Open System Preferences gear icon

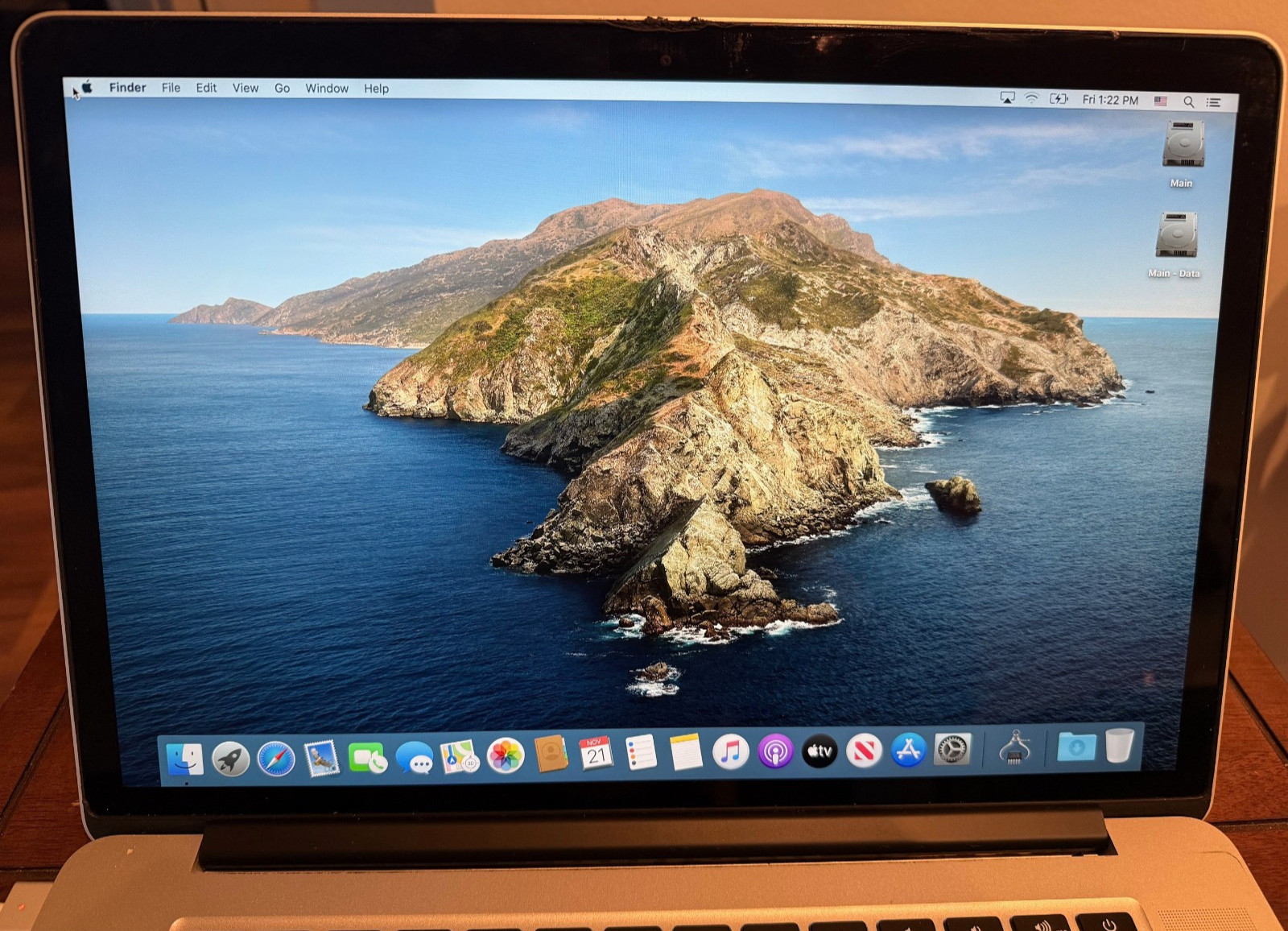[x=952, y=749]
